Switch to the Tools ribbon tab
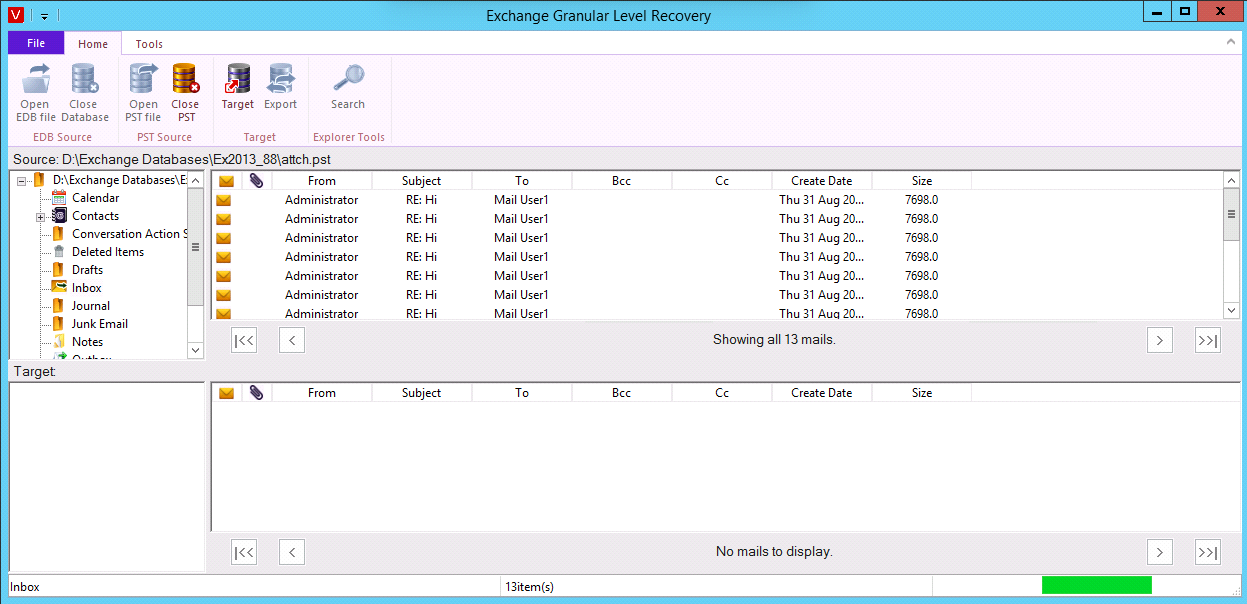This screenshot has width=1247, height=604. tap(149, 44)
